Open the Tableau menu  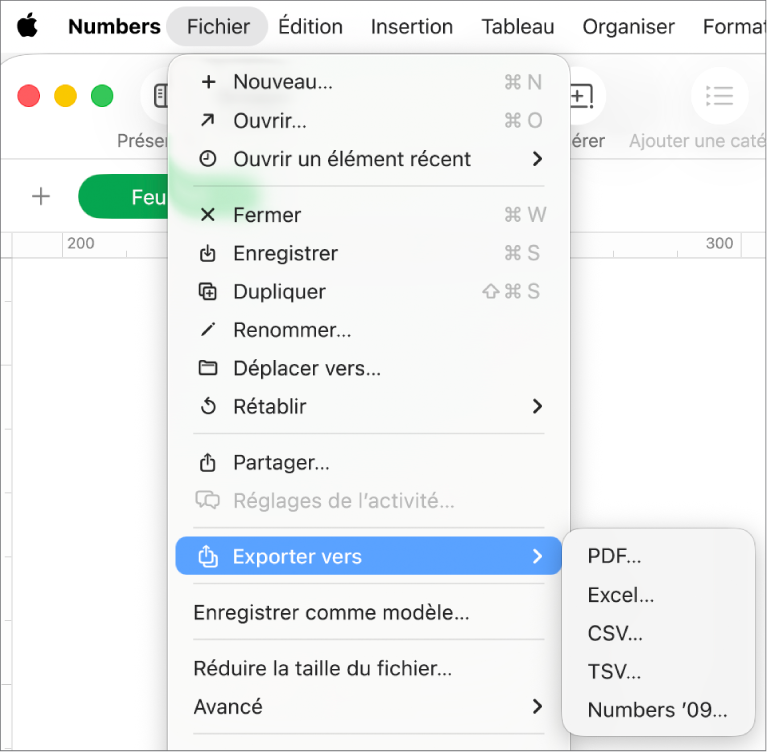pyautogui.click(x=517, y=26)
